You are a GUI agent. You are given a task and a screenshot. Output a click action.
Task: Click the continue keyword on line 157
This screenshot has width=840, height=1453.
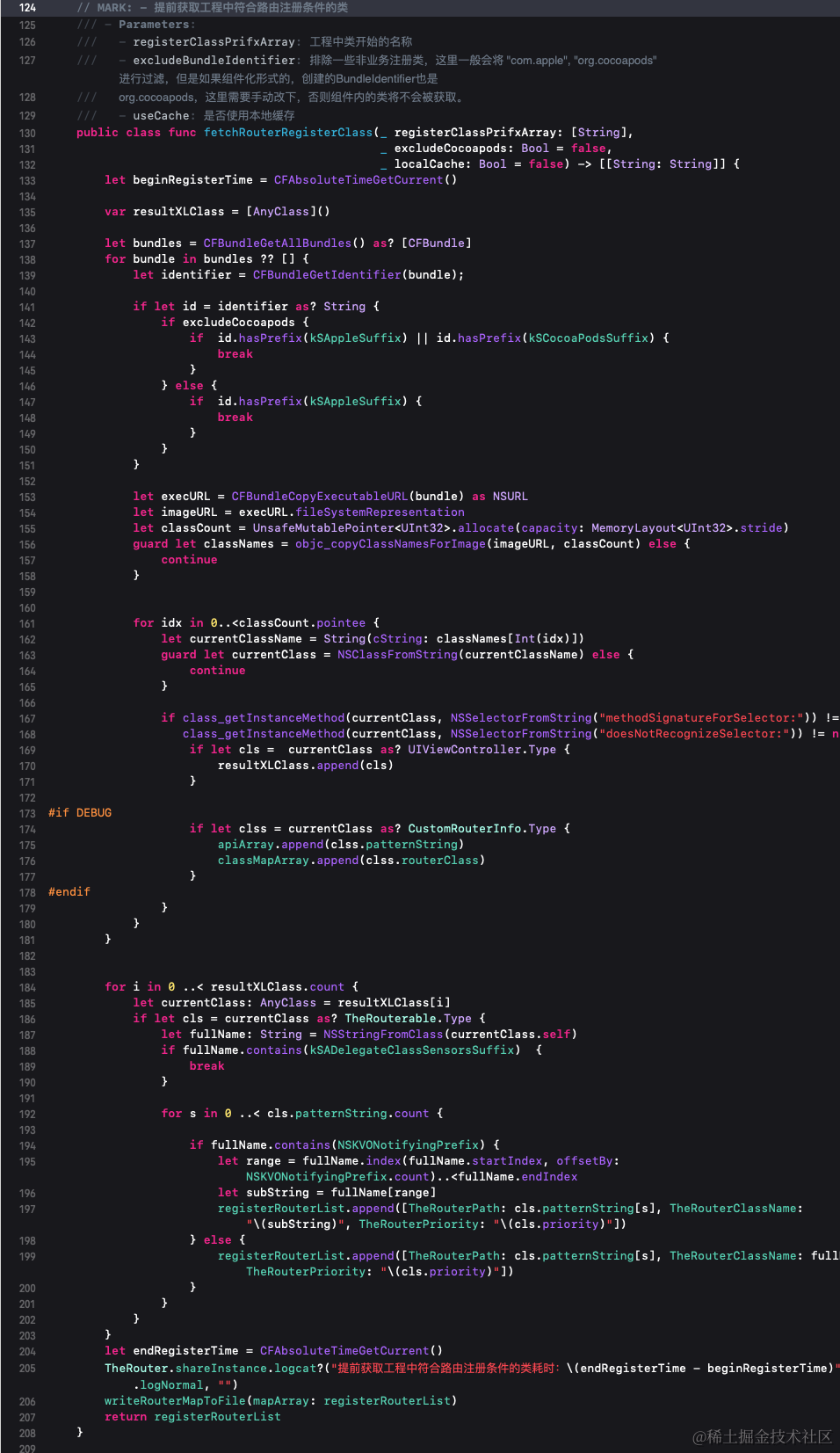point(189,560)
